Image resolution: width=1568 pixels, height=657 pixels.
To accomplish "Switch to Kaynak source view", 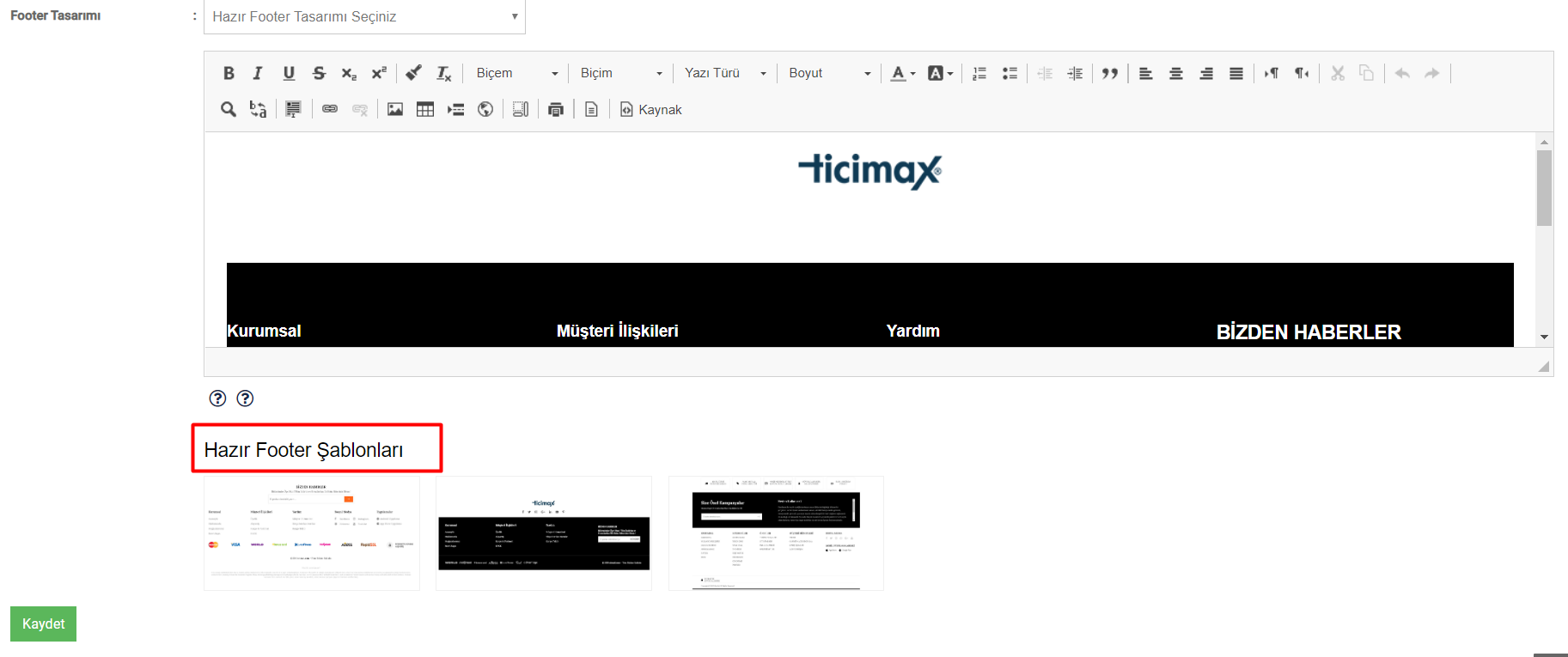I will pyautogui.click(x=651, y=109).
